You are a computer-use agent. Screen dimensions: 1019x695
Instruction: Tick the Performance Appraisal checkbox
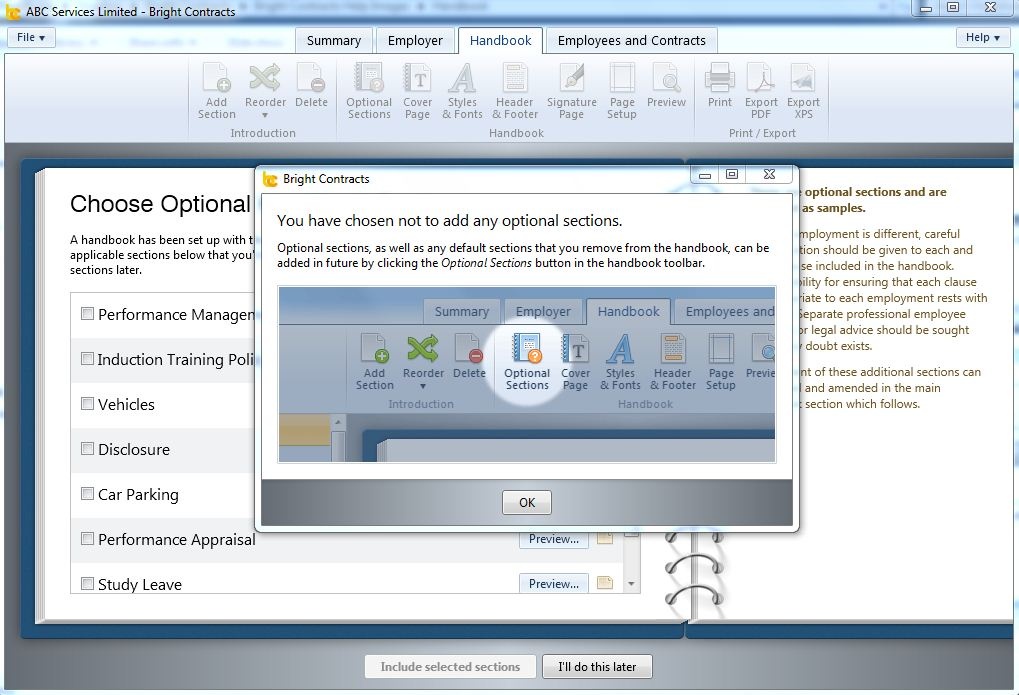[87, 538]
